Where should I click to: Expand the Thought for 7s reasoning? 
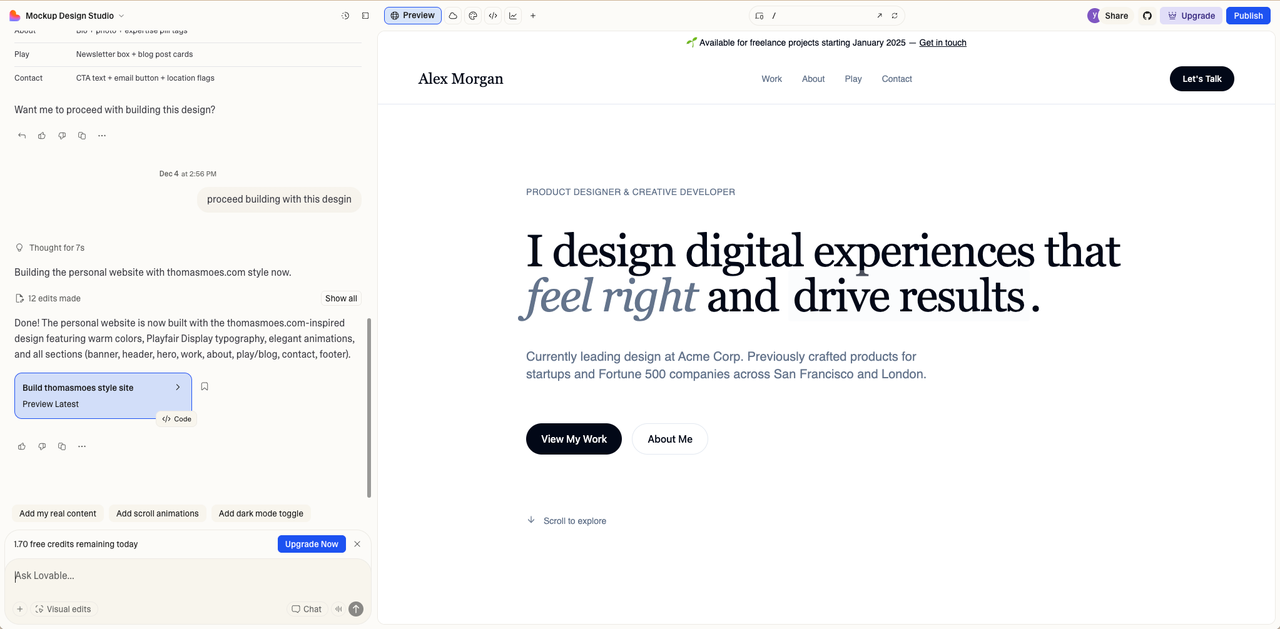coord(56,248)
